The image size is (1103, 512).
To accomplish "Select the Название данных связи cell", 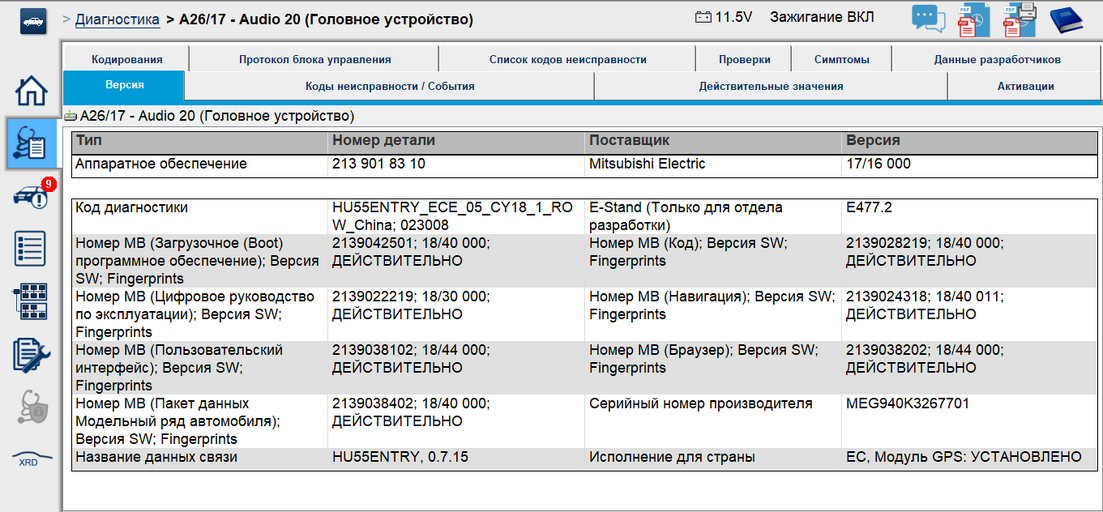I will 200,457.
